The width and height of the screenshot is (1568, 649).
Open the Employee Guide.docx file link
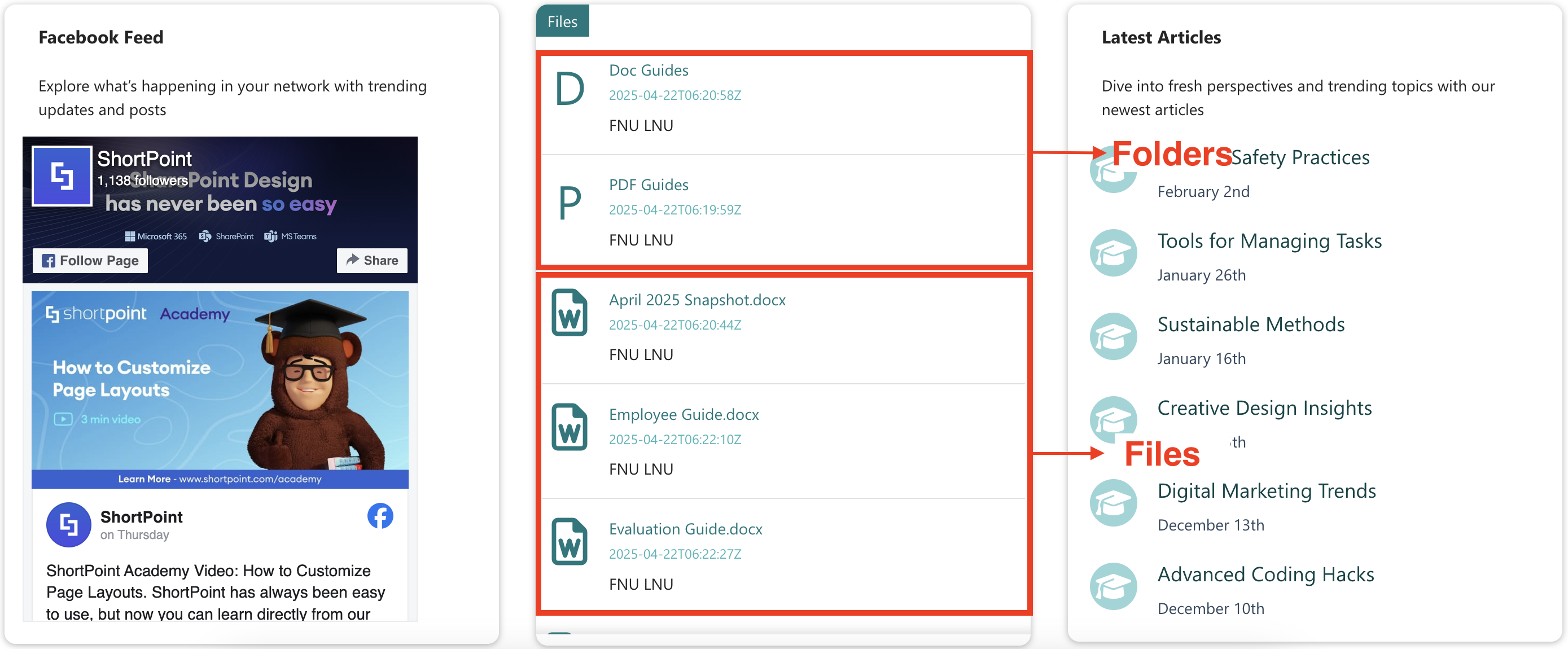684,415
